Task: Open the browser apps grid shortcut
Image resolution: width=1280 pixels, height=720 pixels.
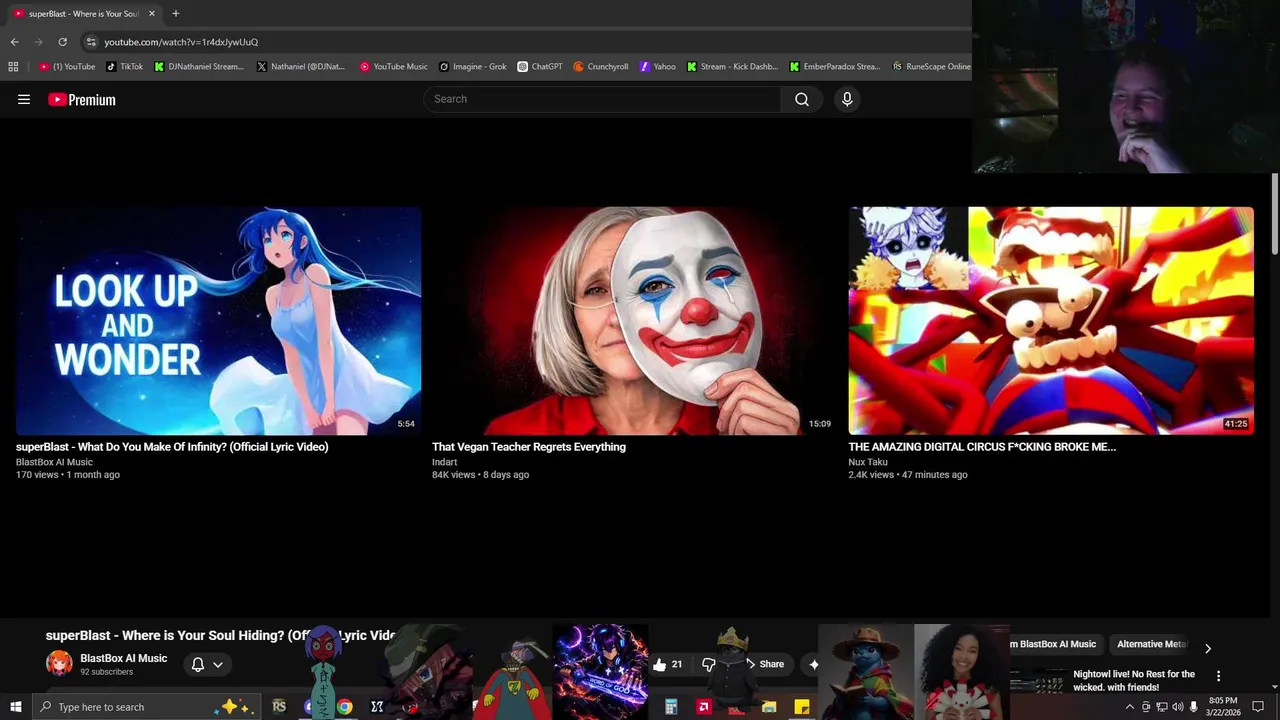Action: point(13,67)
